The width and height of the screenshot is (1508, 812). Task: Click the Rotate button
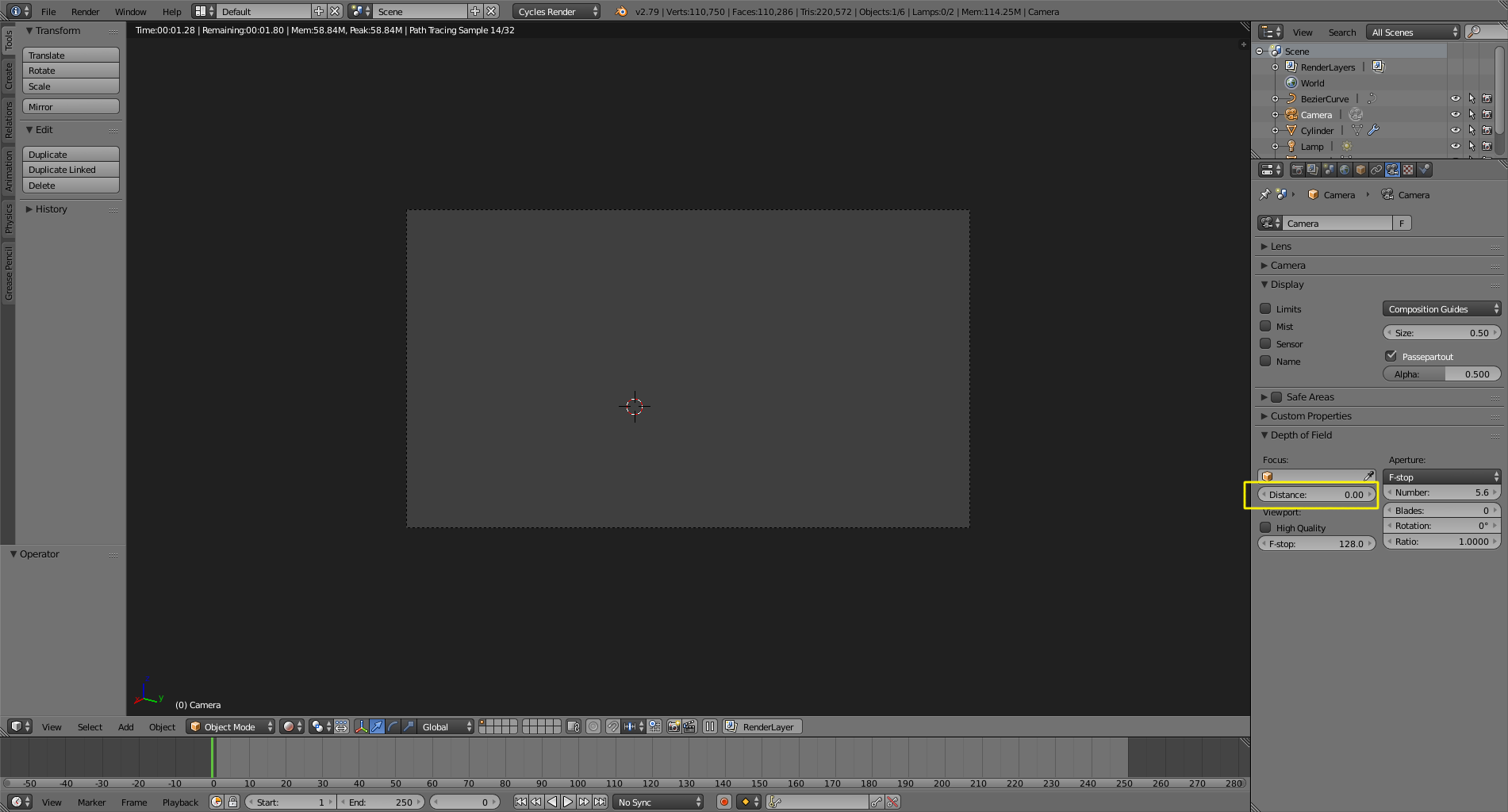tap(71, 71)
